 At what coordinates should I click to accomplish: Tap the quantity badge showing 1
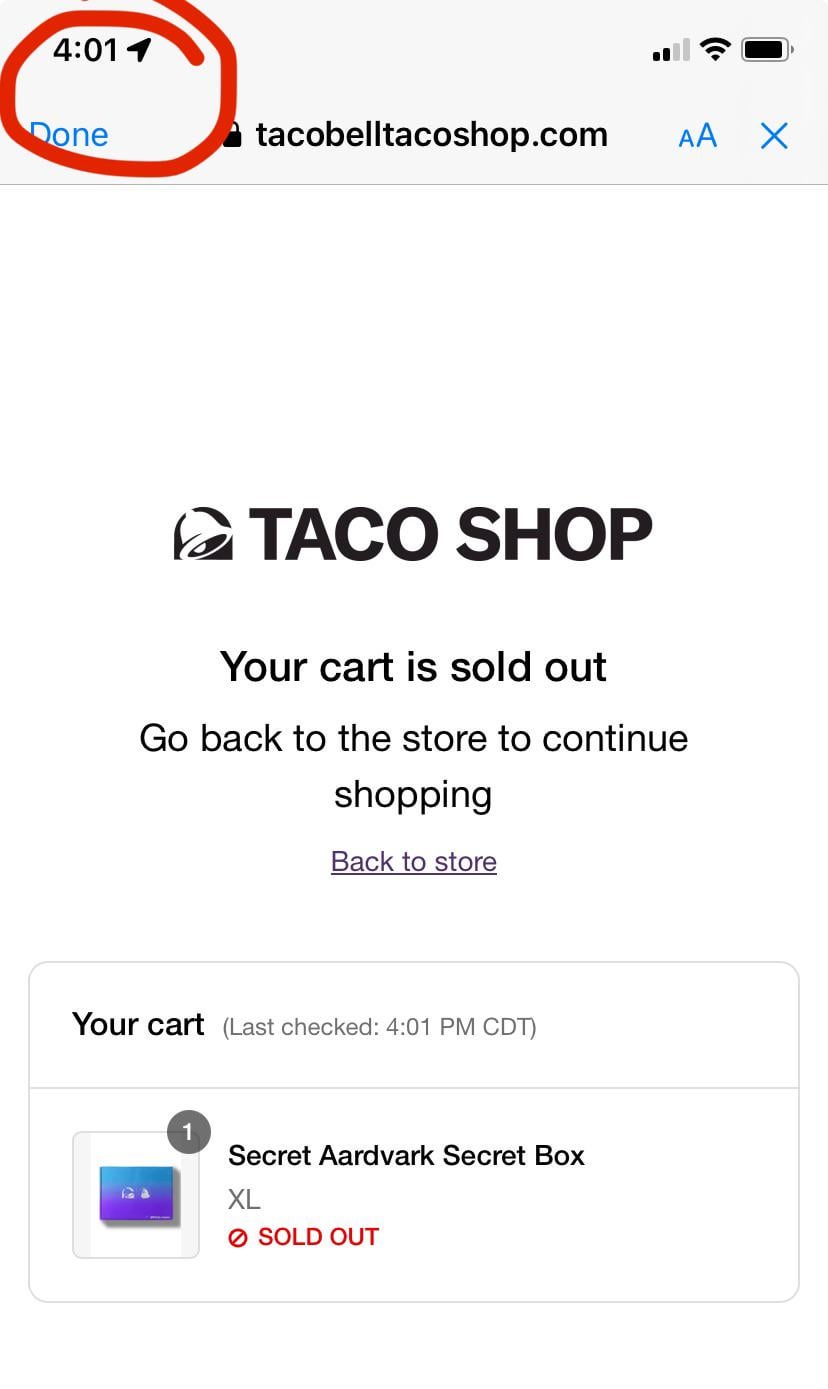pyautogui.click(x=188, y=1133)
